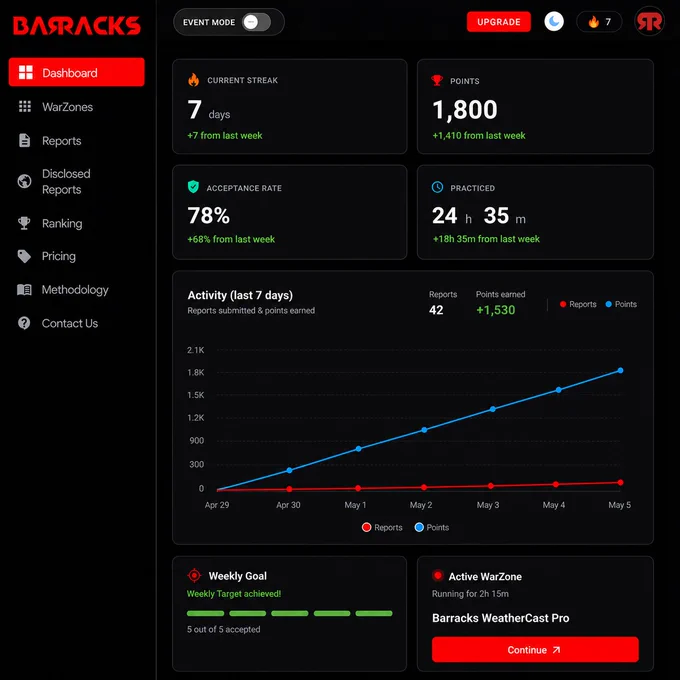Click the red Upgrade button
This screenshot has width=680, height=680.
(498, 22)
